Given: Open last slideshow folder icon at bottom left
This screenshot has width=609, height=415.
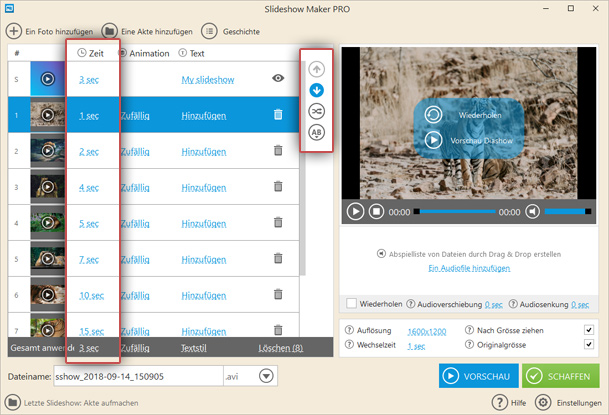Looking at the screenshot, I should pyautogui.click(x=12, y=403).
